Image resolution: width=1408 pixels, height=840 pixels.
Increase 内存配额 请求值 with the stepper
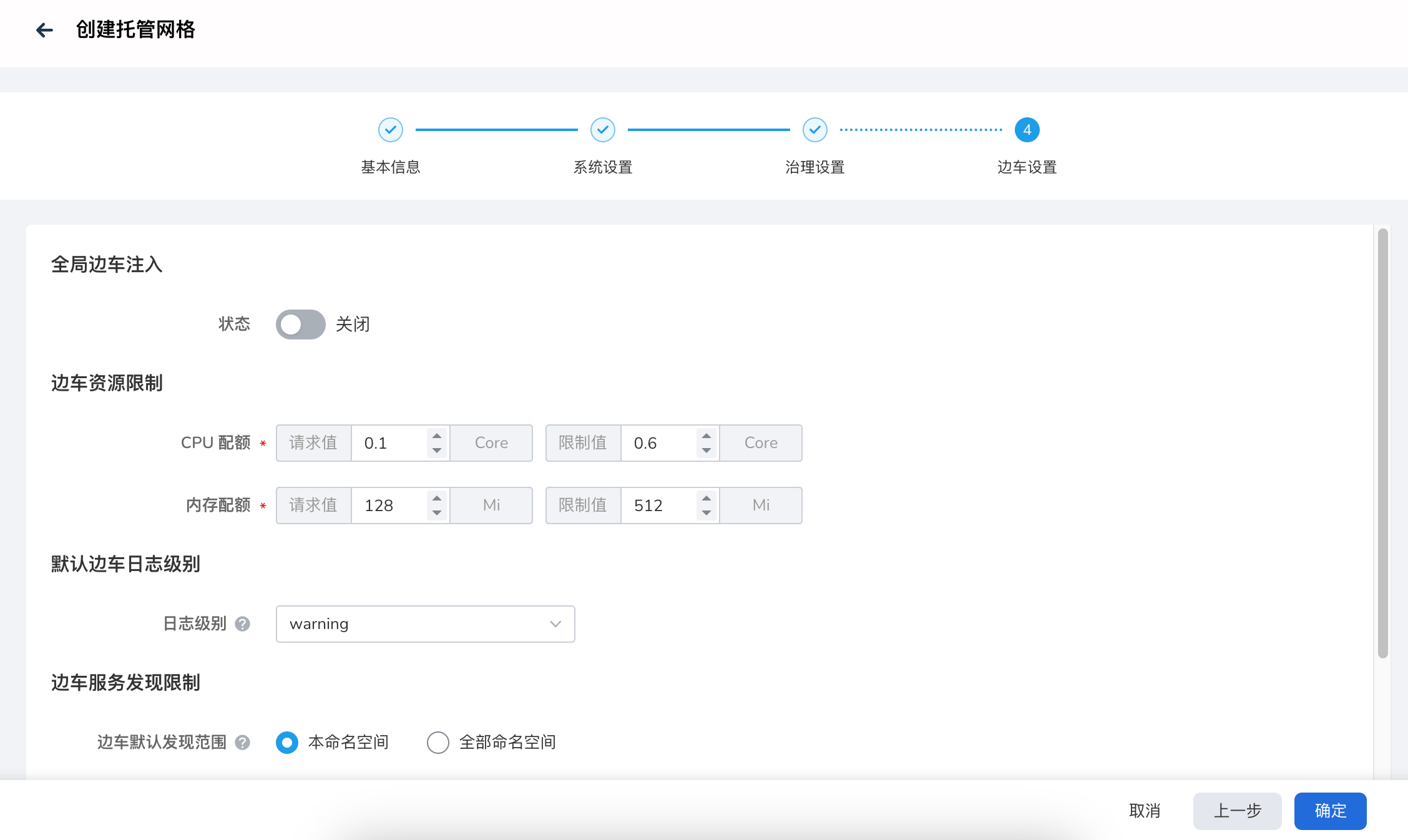(436, 498)
